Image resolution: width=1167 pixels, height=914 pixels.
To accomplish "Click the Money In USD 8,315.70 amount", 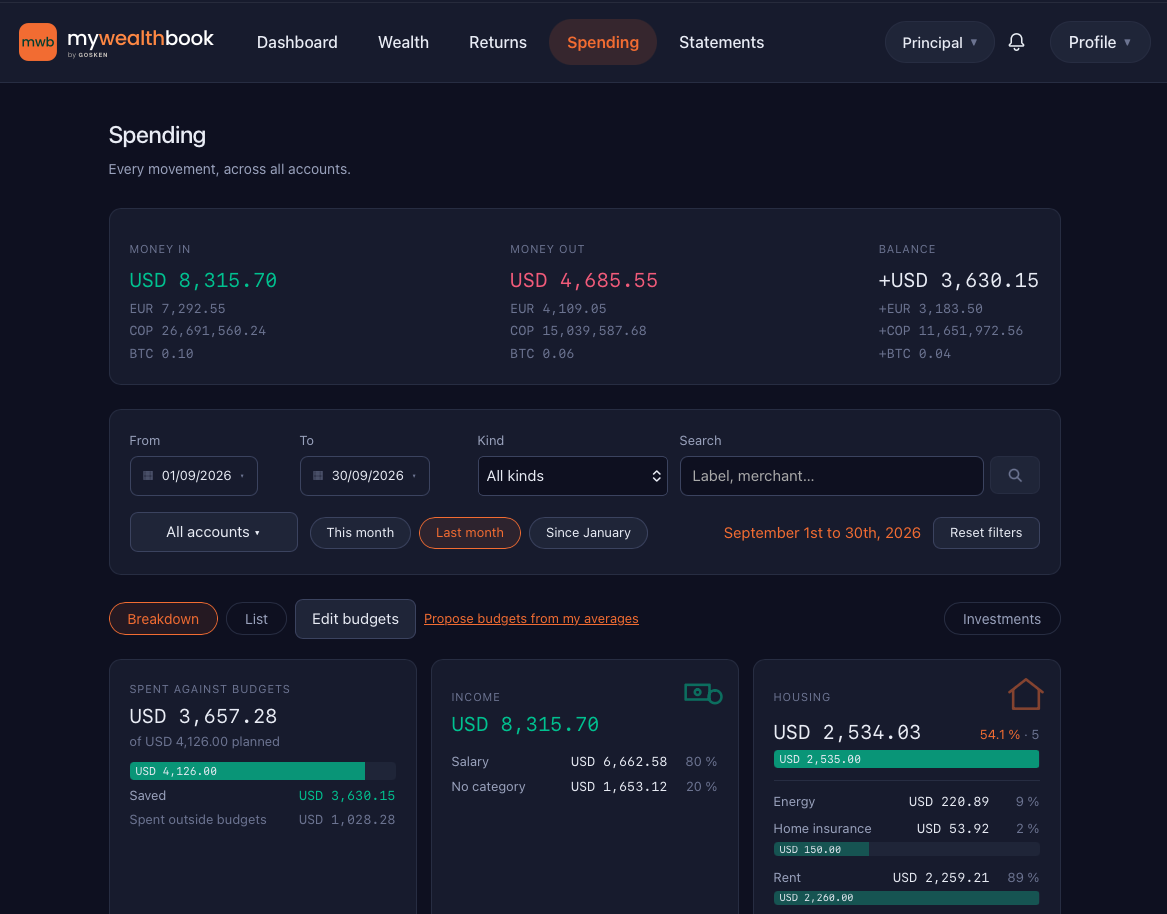I will [x=203, y=281].
